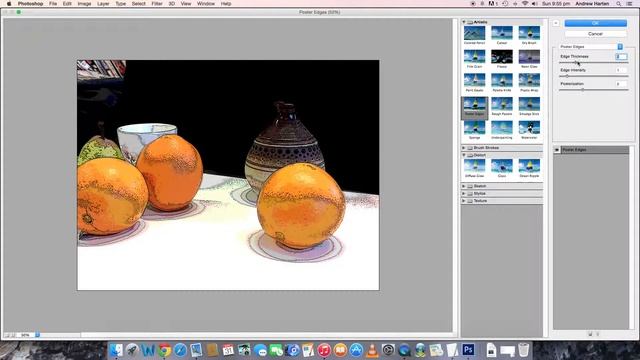Click the blue OK button
The height and width of the screenshot is (360, 640).
click(x=595, y=23)
